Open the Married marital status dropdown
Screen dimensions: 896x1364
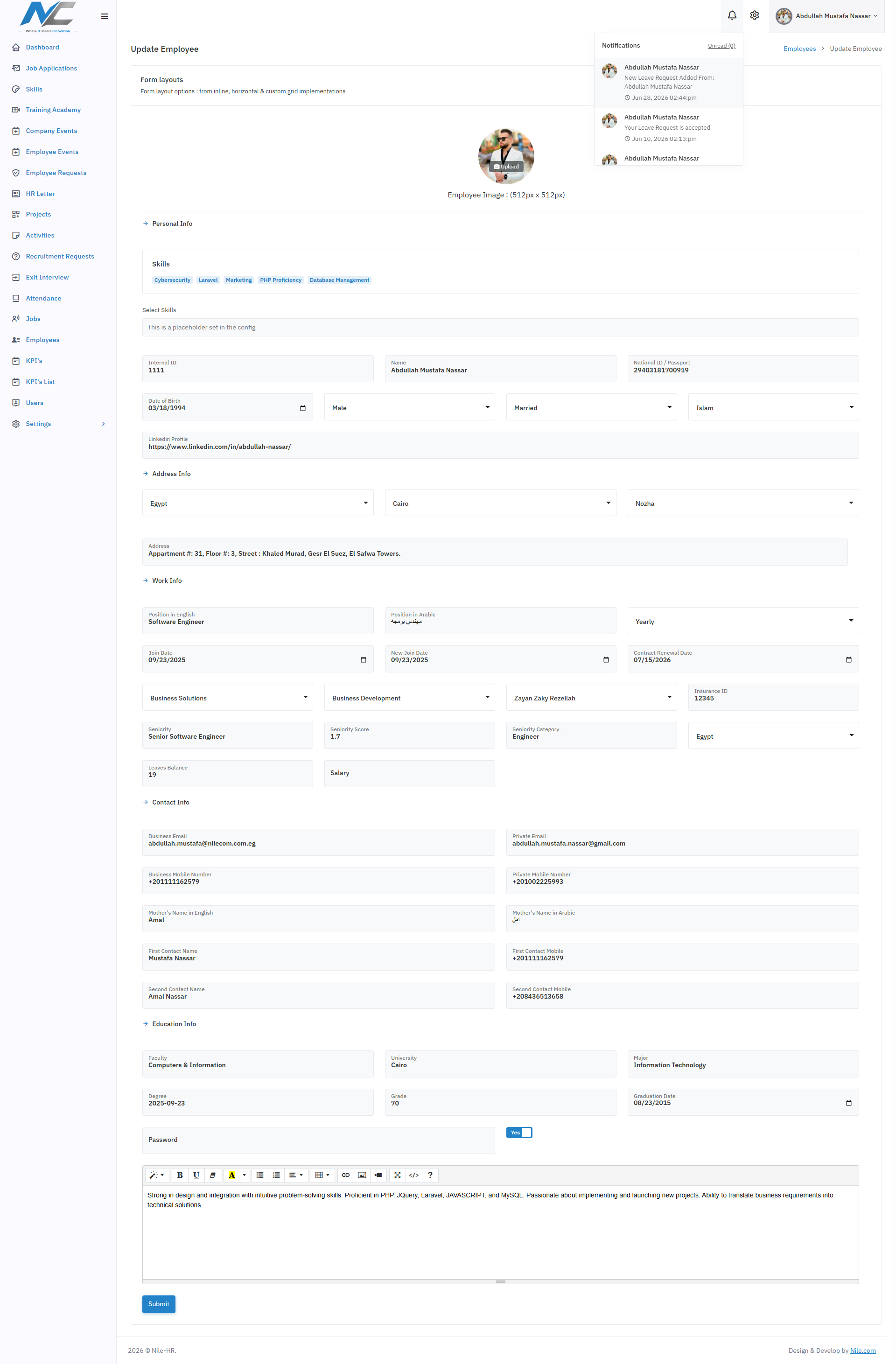point(591,407)
